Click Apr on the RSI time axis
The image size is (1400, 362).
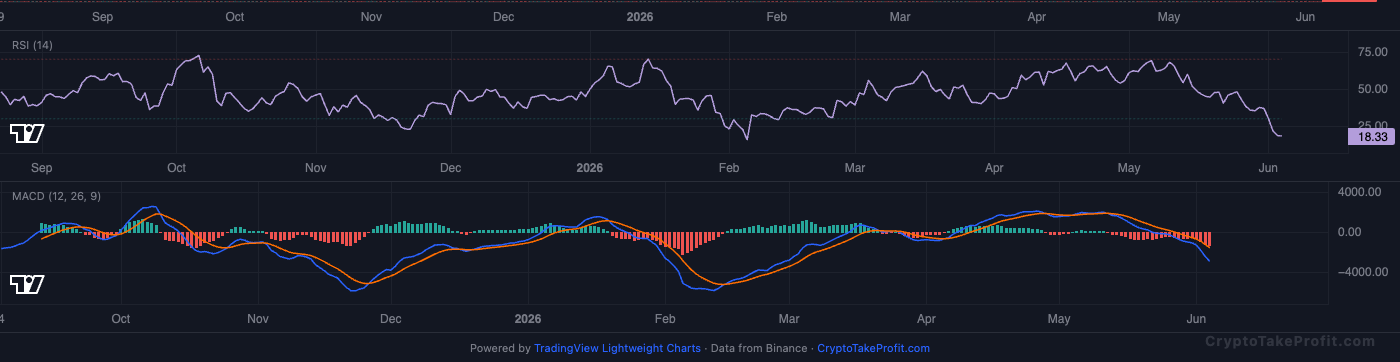(x=995, y=167)
